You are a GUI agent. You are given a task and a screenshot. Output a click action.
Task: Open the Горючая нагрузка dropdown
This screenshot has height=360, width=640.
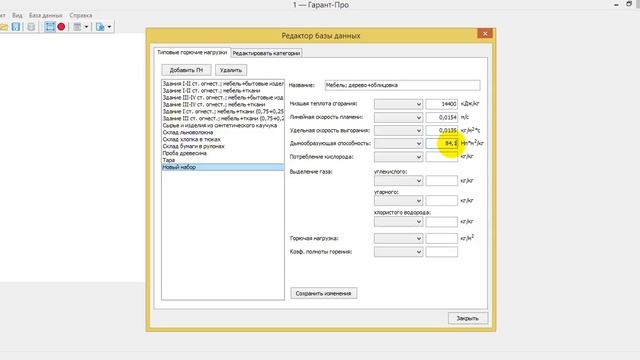[398, 238]
